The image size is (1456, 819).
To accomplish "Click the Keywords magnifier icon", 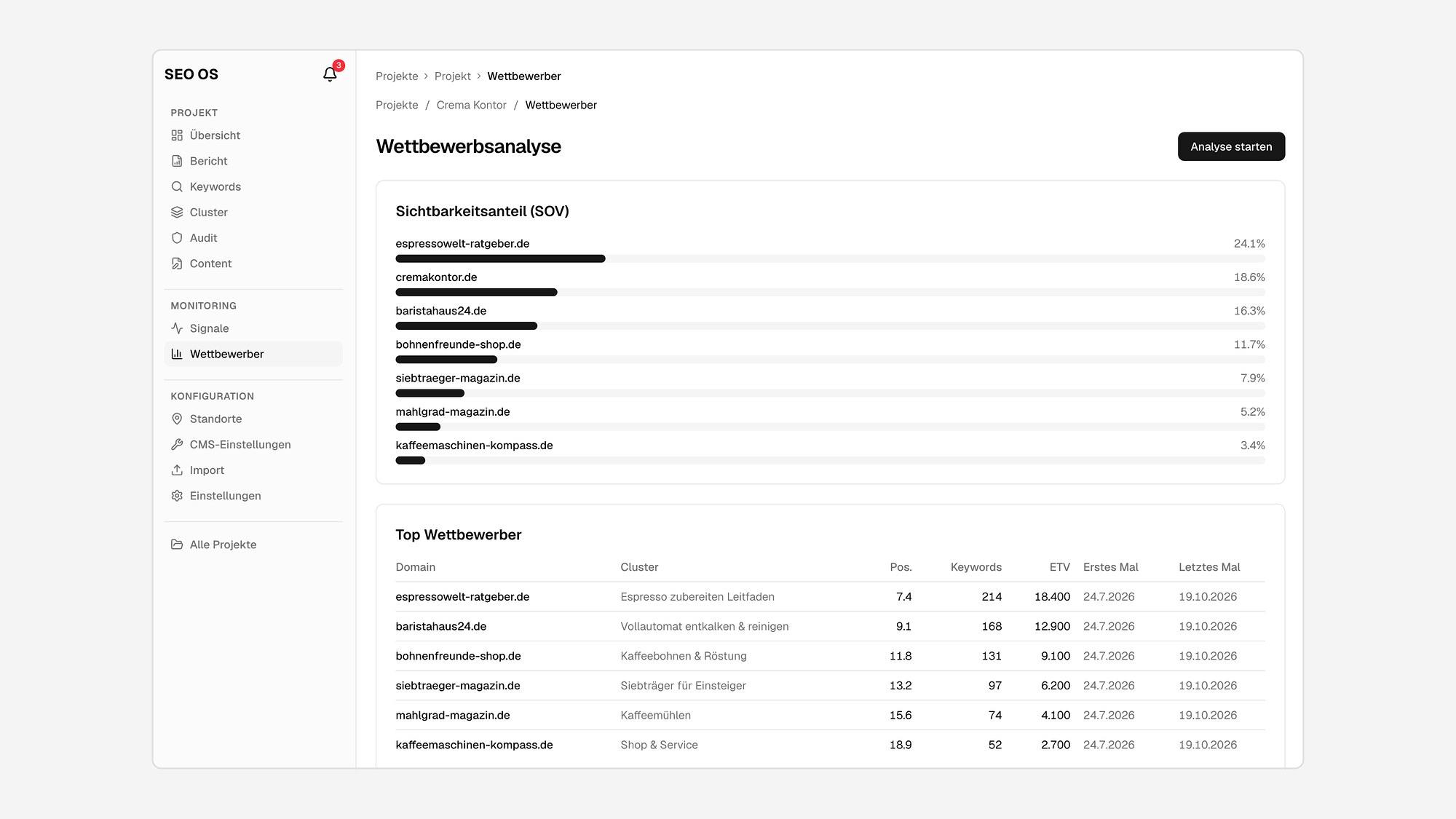I will click(x=177, y=186).
